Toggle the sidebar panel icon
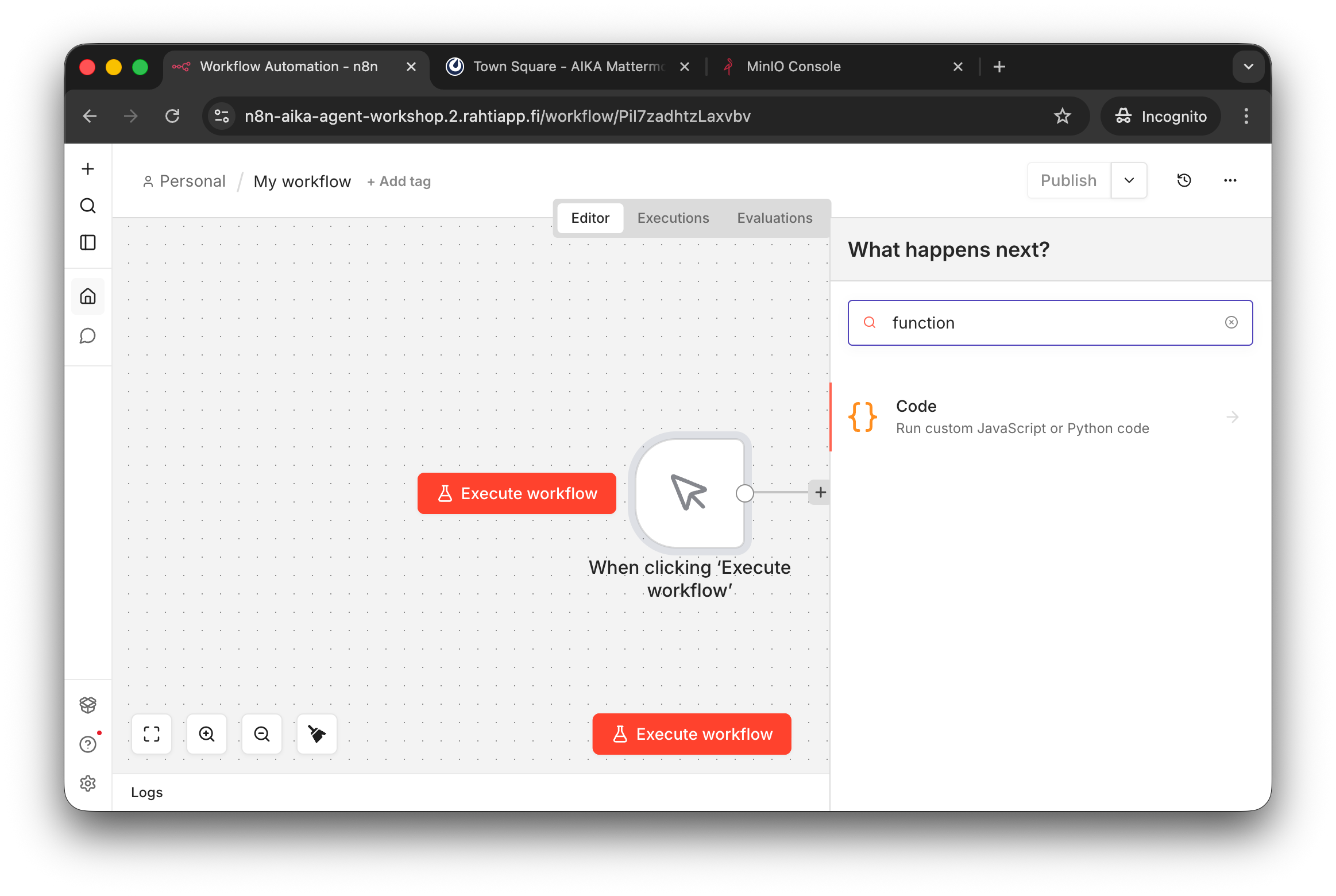 88,242
